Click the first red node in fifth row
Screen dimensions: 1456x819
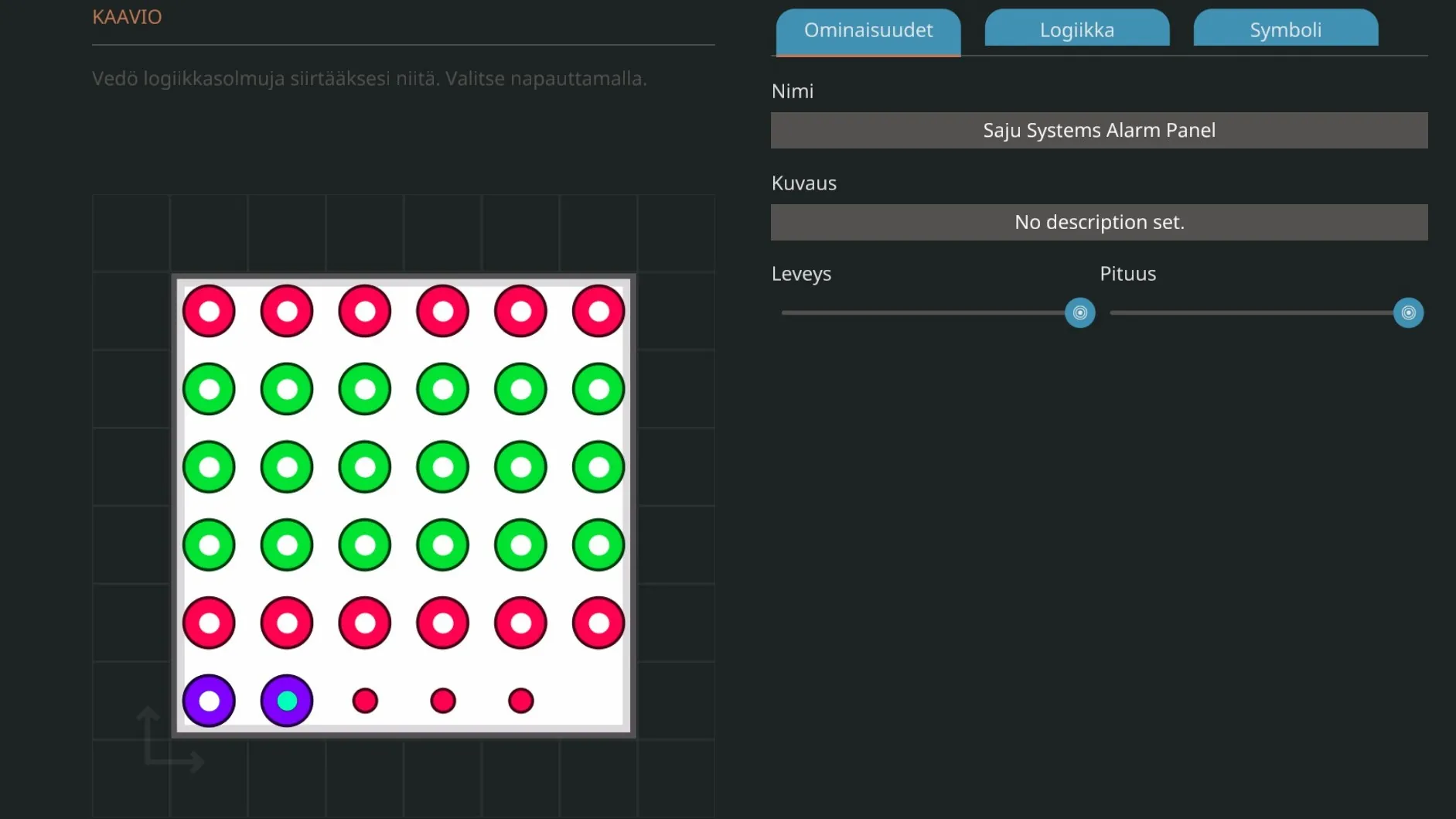click(209, 623)
